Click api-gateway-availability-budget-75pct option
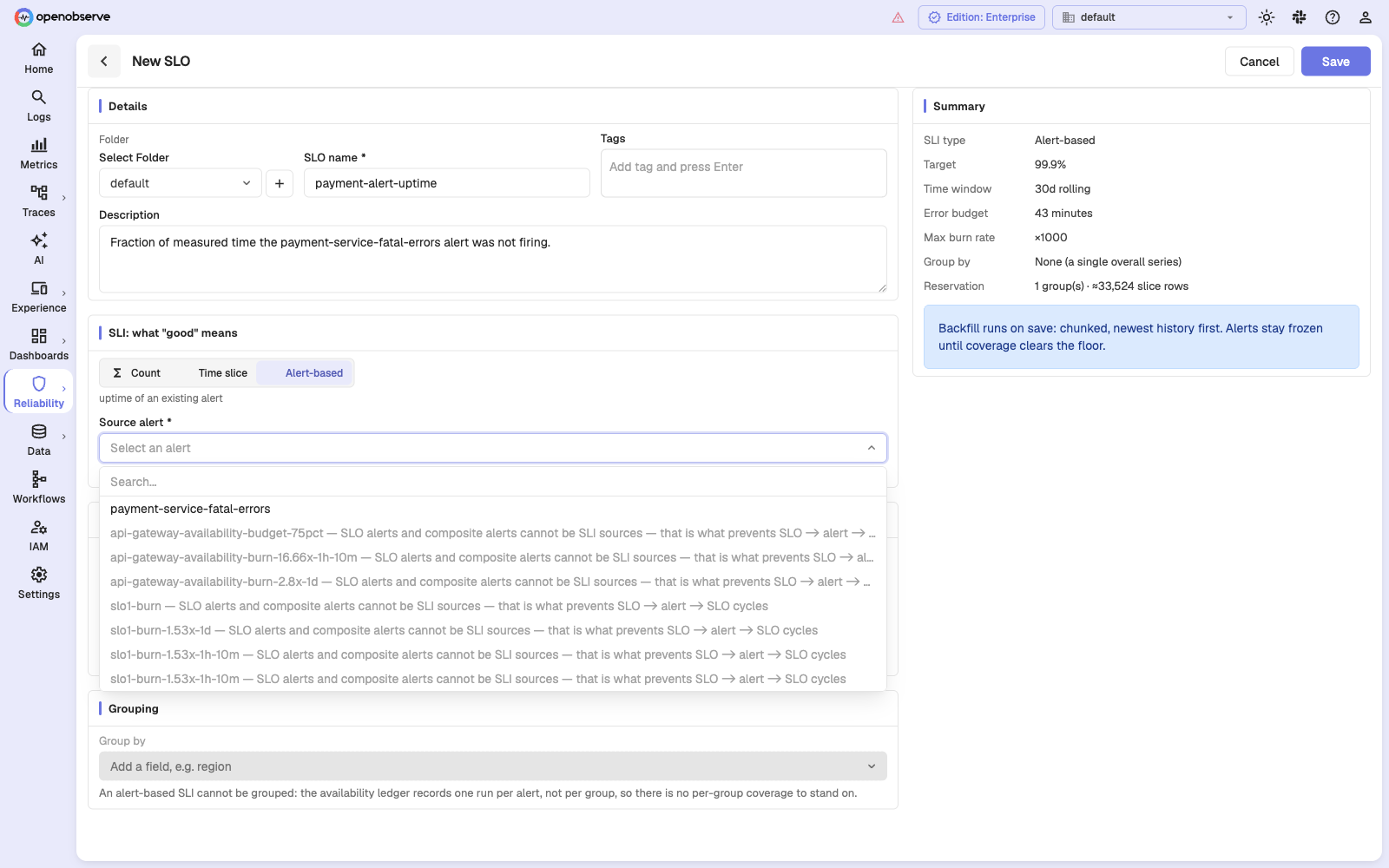 493,533
